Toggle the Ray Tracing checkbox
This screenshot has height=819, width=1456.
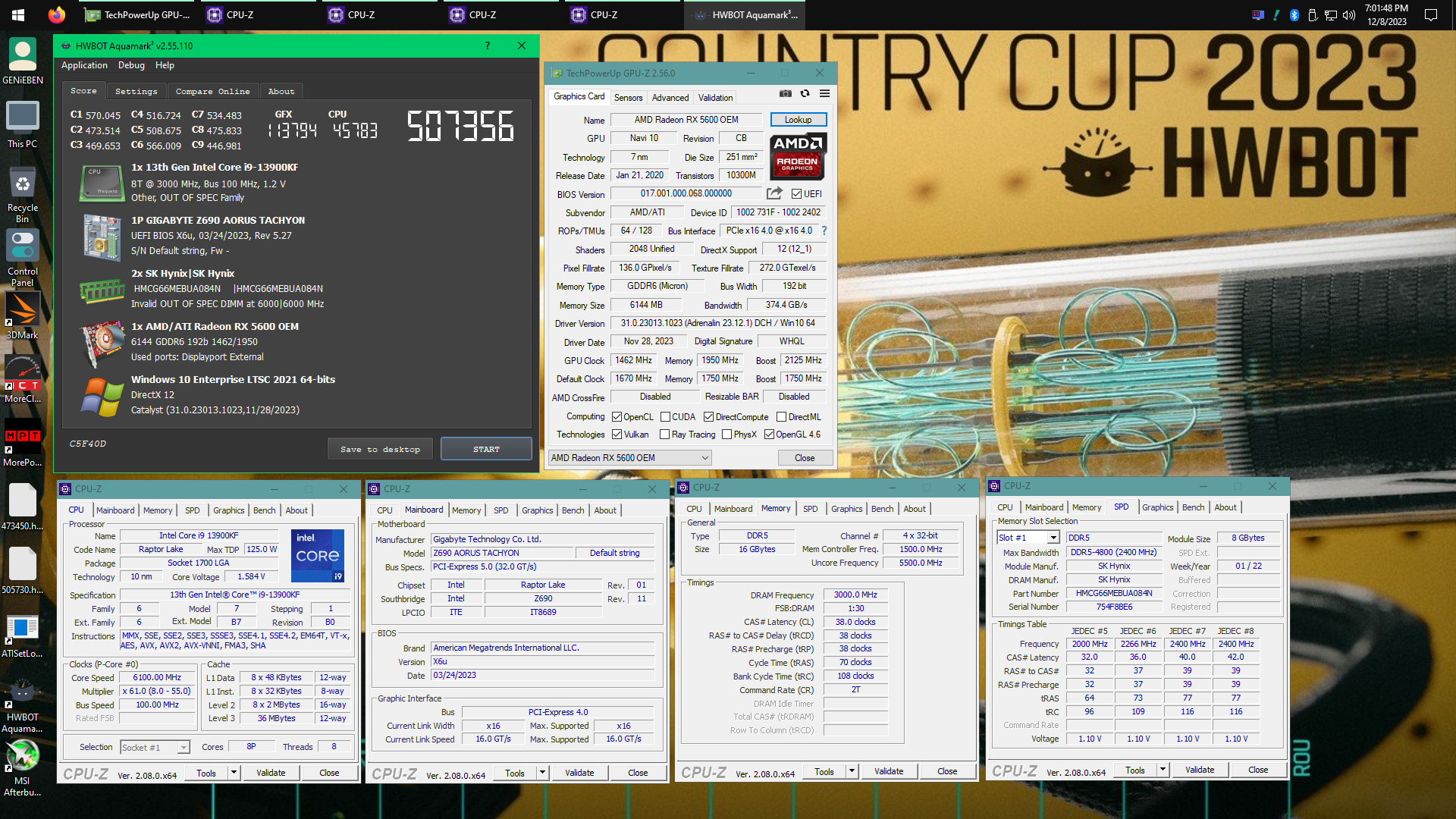click(x=664, y=435)
